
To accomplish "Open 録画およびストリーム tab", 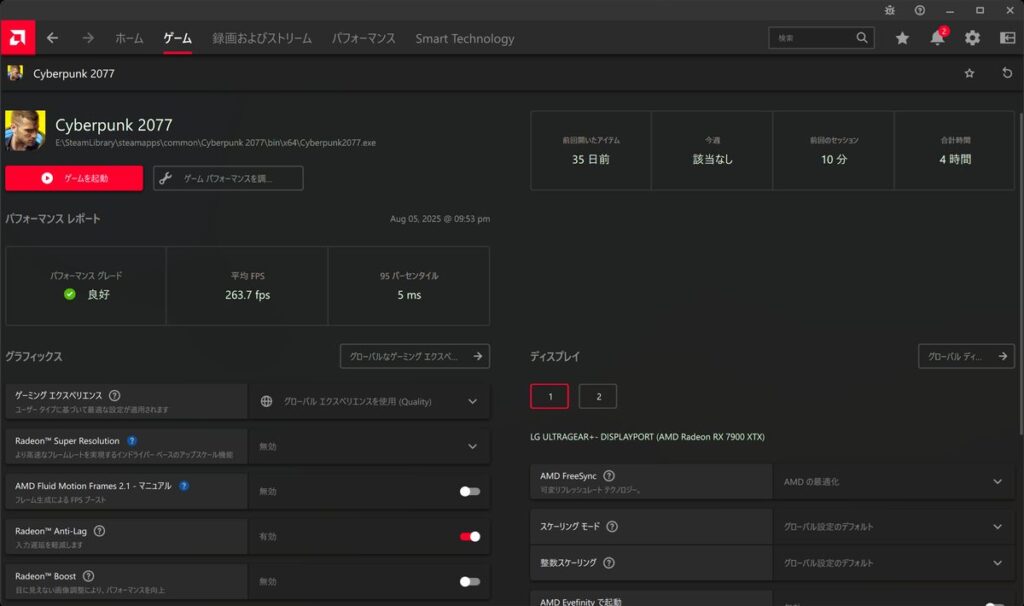I will point(262,39).
